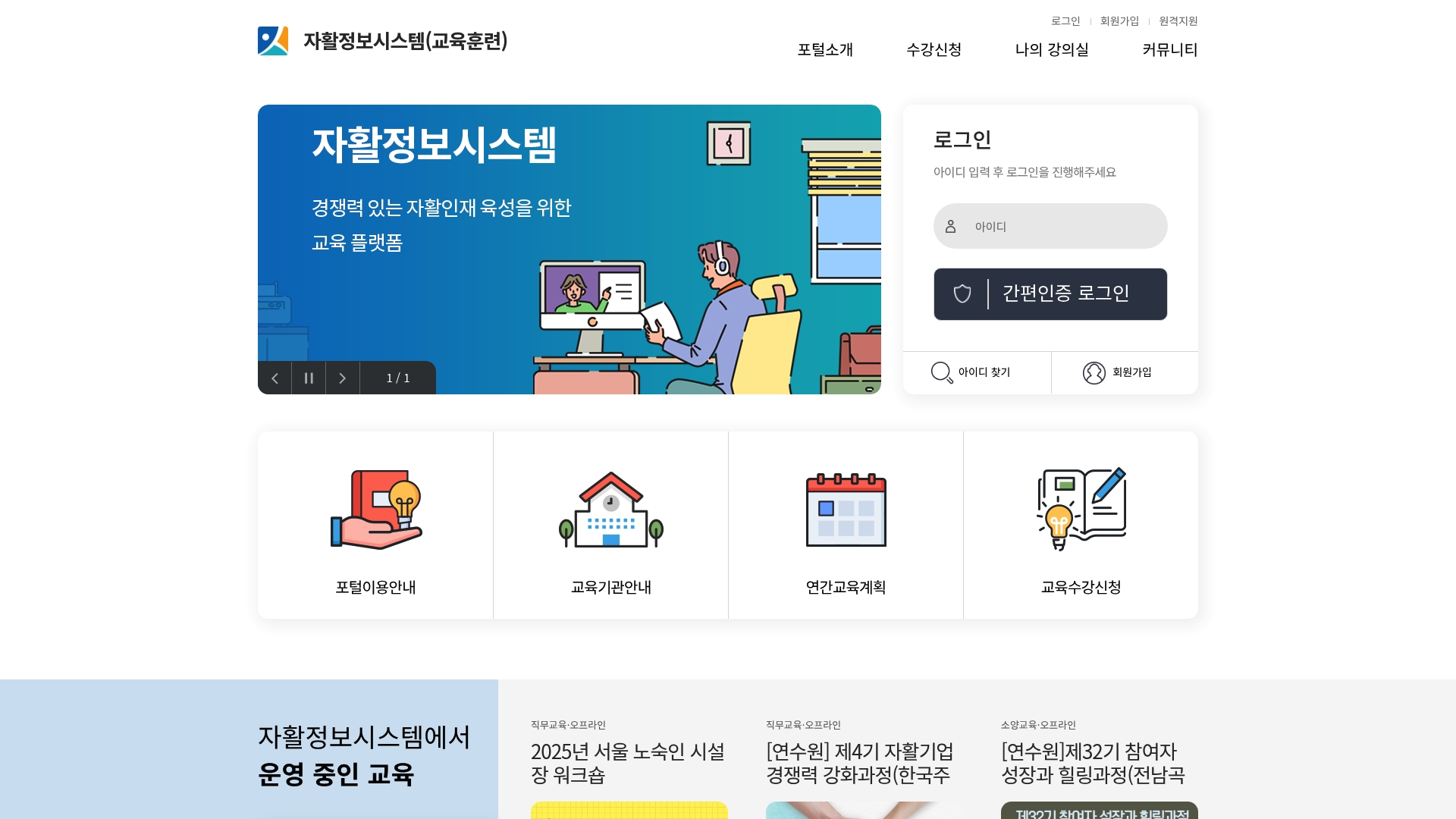Click the magnifier icon for 아이디 찾기
Image resolution: width=1456 pixels, height=819 pixels.
point(942,372)
